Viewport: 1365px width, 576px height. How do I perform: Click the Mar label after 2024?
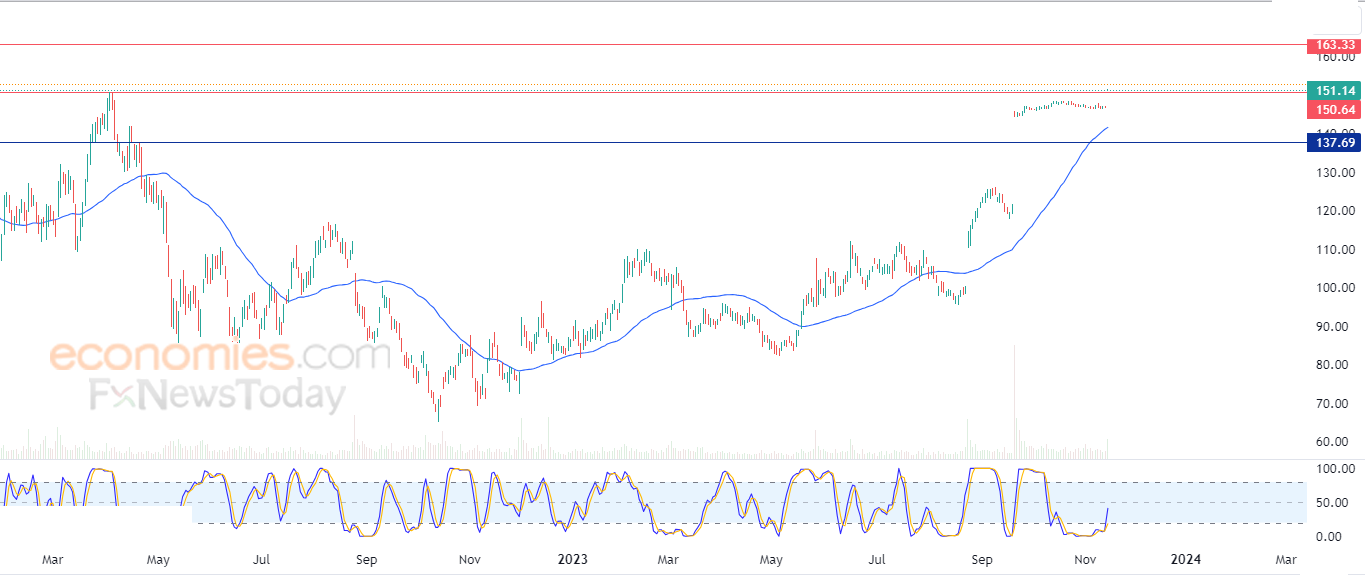tap(1286, 559)
